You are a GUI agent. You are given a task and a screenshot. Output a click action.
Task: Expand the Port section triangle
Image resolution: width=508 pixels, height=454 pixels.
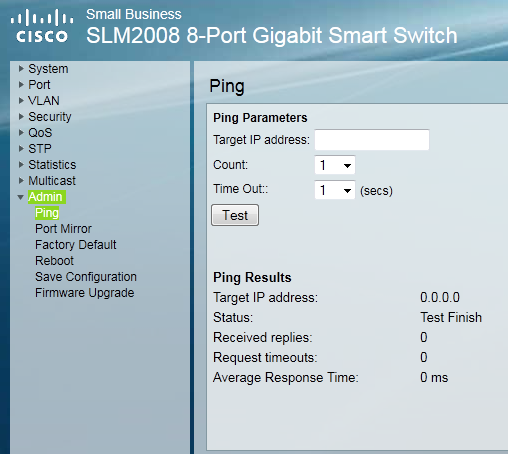pyautogui.click(x=21, y=85)
